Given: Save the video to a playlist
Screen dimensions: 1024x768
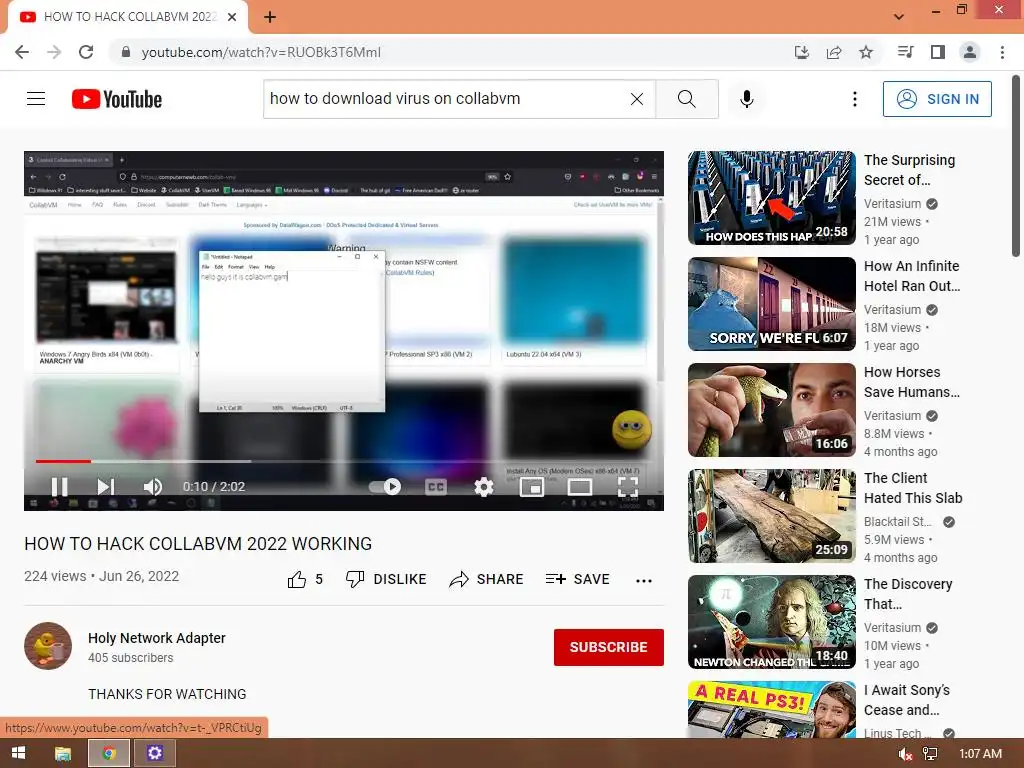Looking at the screenshot, I should point(577,579).
